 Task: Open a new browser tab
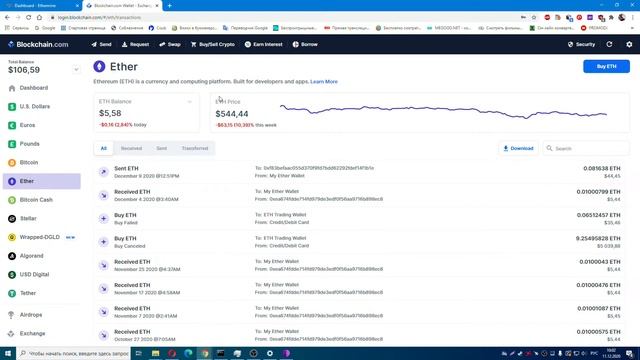click(x=169, y=6)
